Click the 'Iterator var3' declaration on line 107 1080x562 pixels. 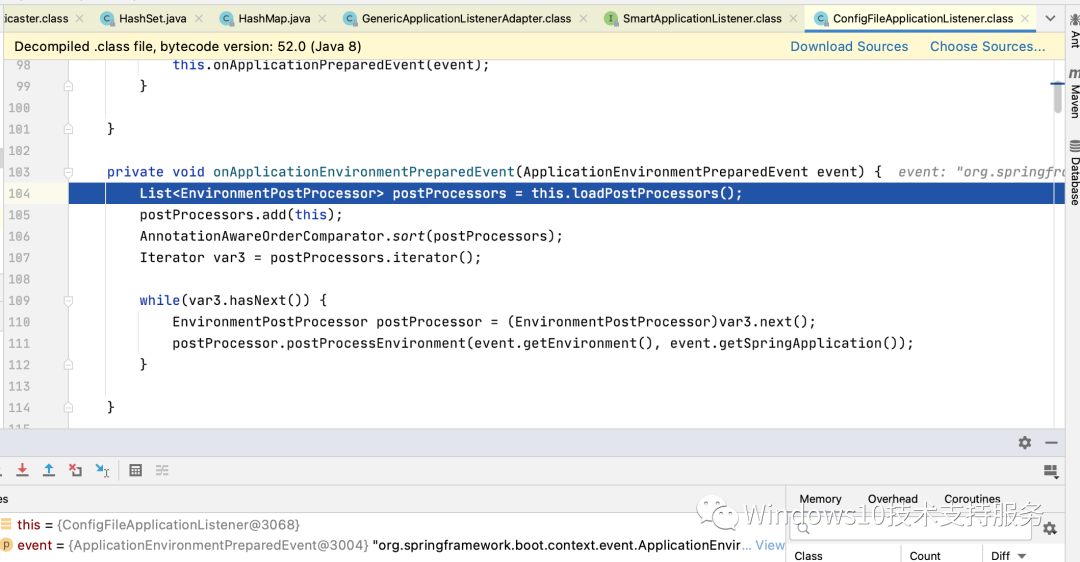click(192, 258)
